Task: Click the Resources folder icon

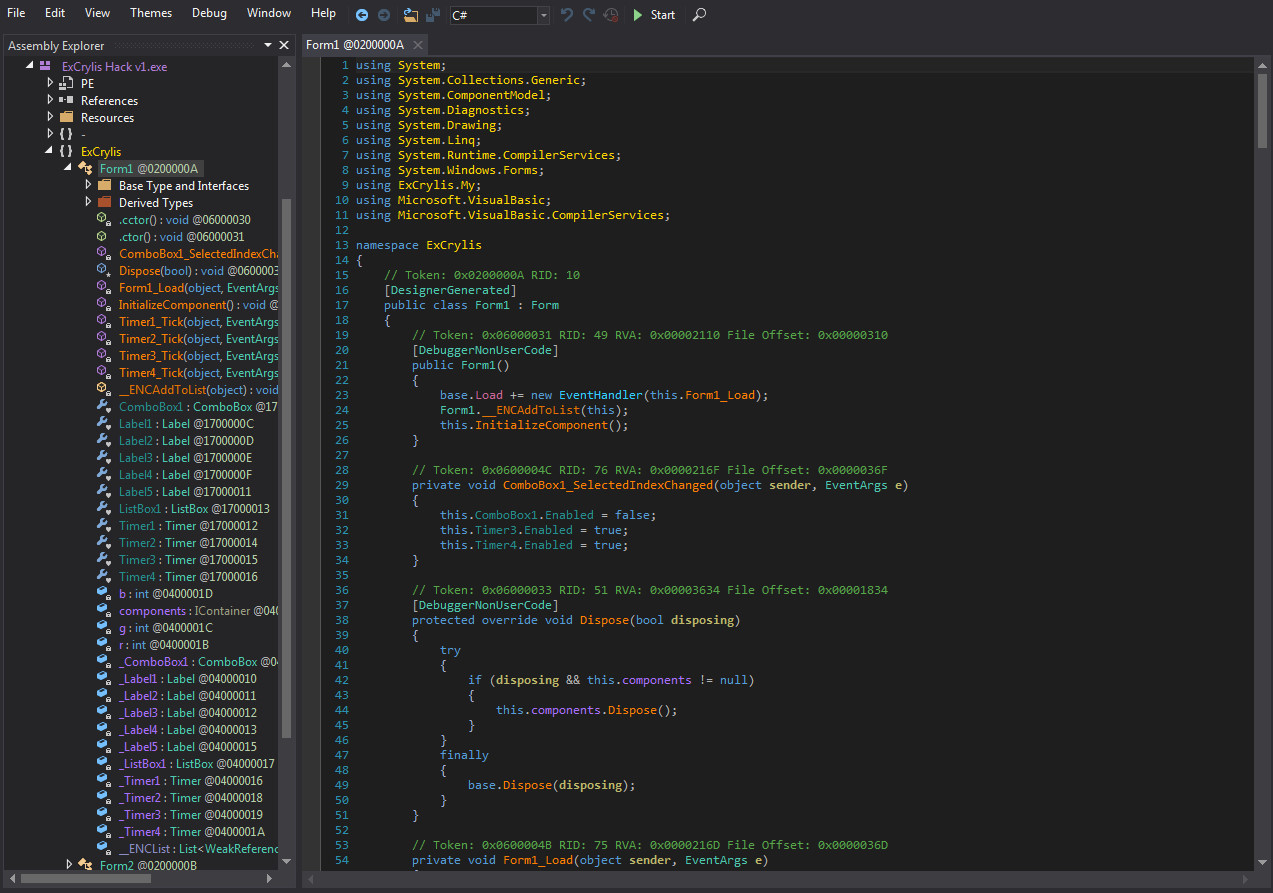Action: coord(66,117)
